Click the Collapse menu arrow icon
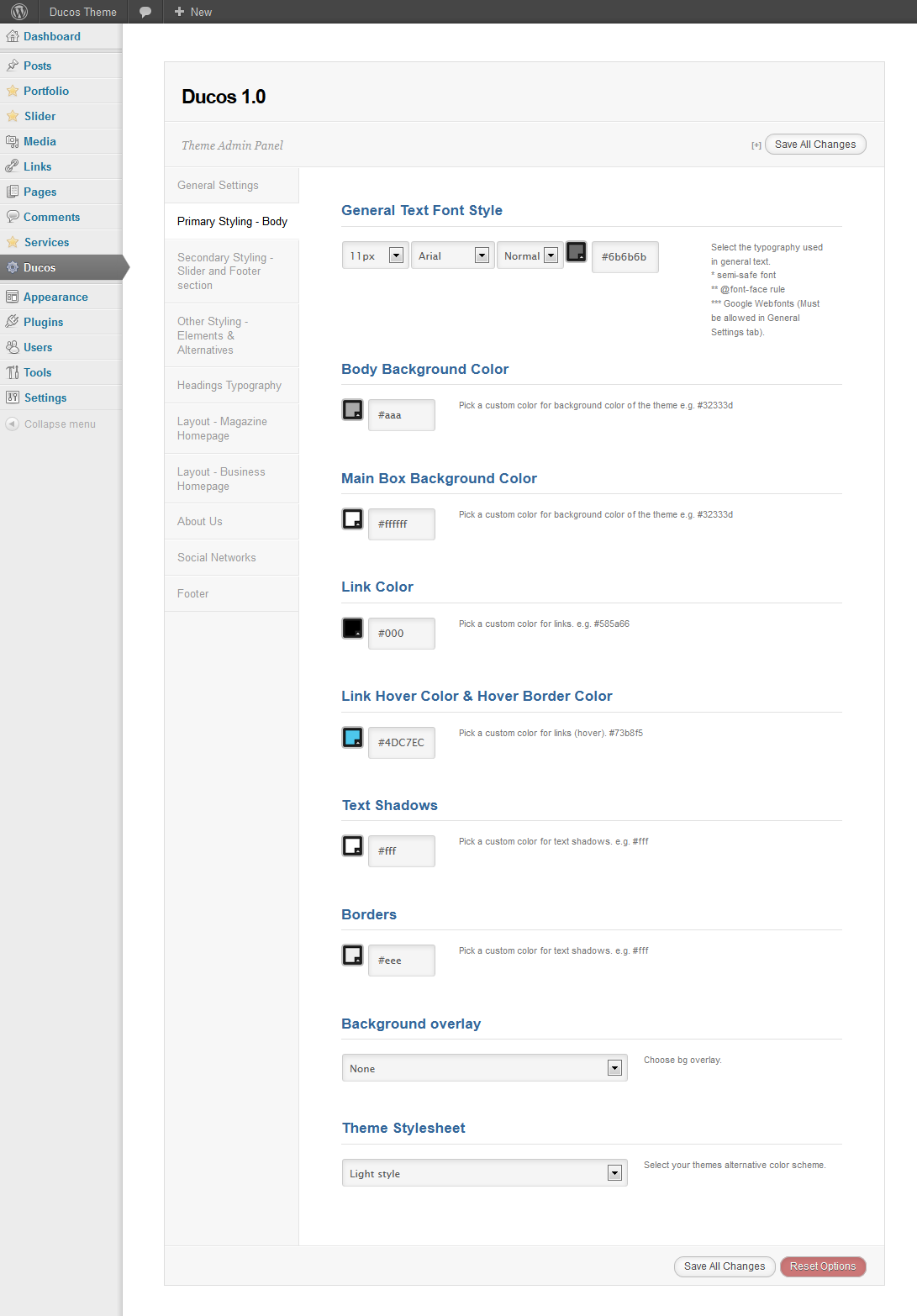917x1316 pixels. (x=12, y=424)
